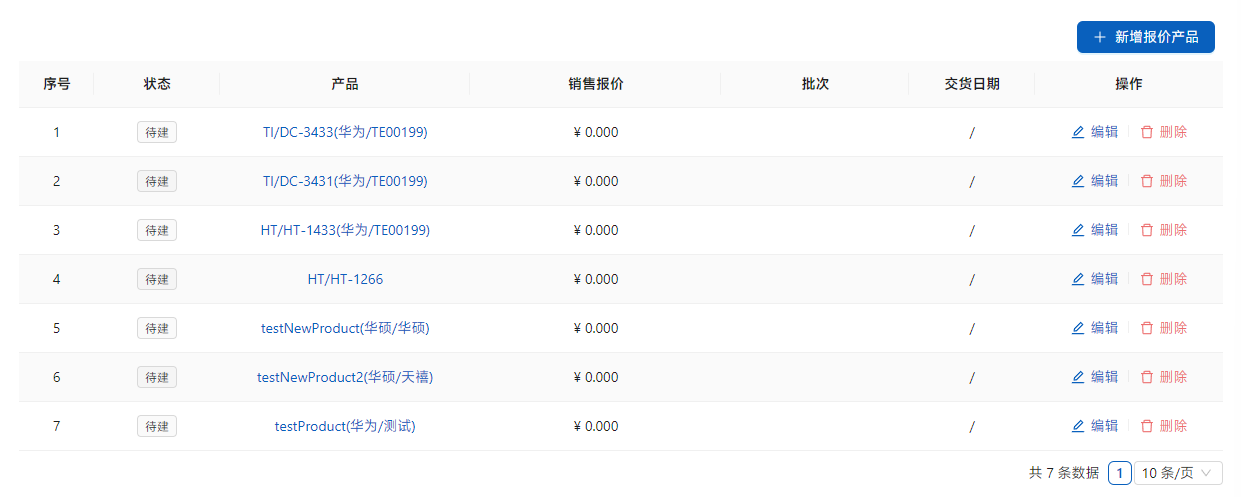Click the ¥ 0.000 price in row 4

pos(596,279)
